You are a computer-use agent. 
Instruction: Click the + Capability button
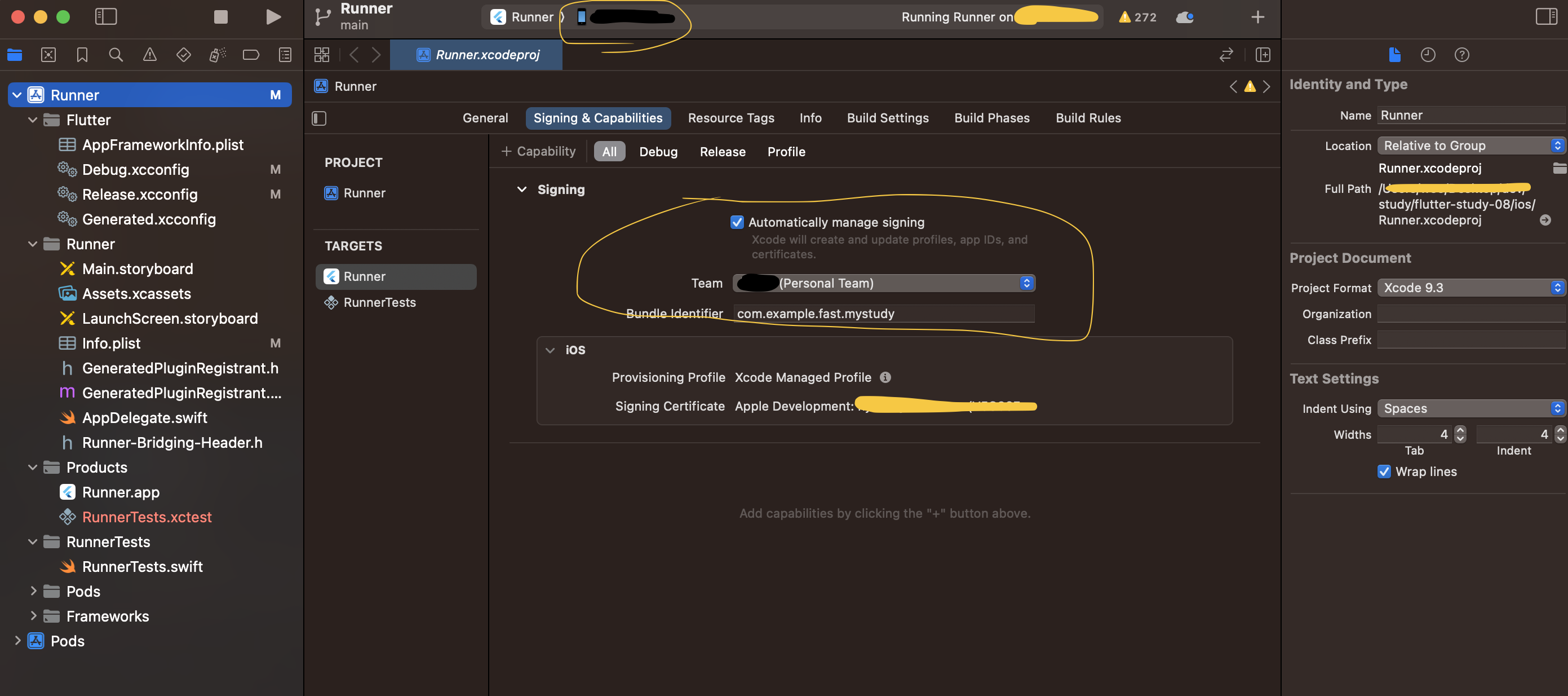[x=538, y=151]
